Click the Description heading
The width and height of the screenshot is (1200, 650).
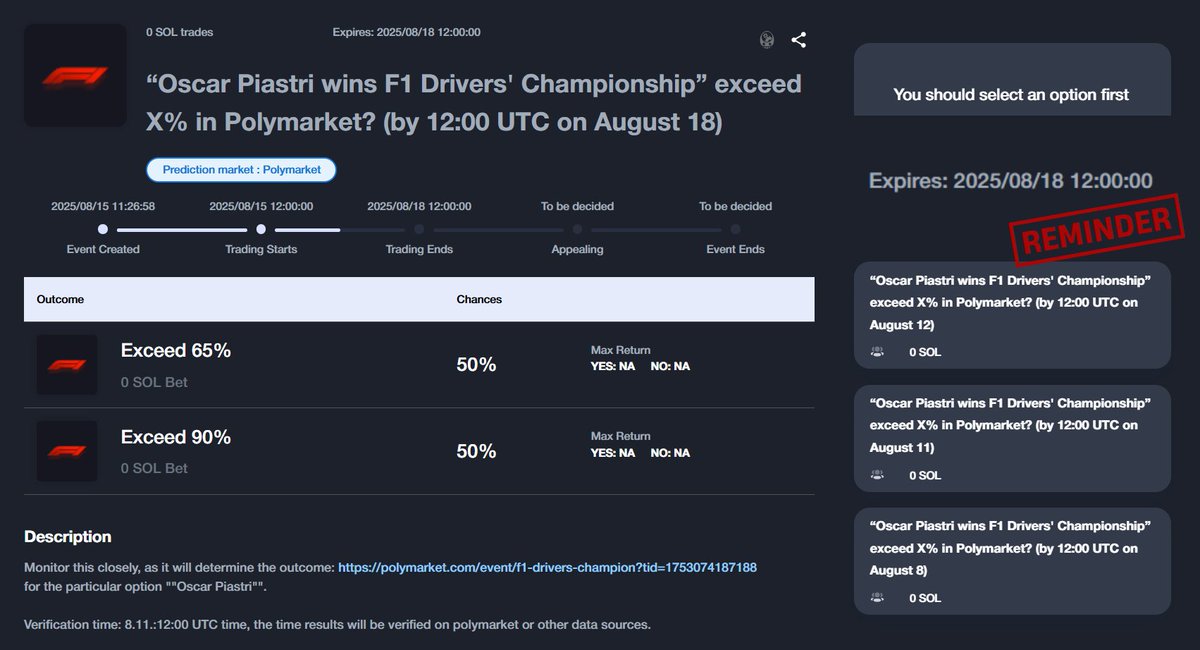click(67, 537)
